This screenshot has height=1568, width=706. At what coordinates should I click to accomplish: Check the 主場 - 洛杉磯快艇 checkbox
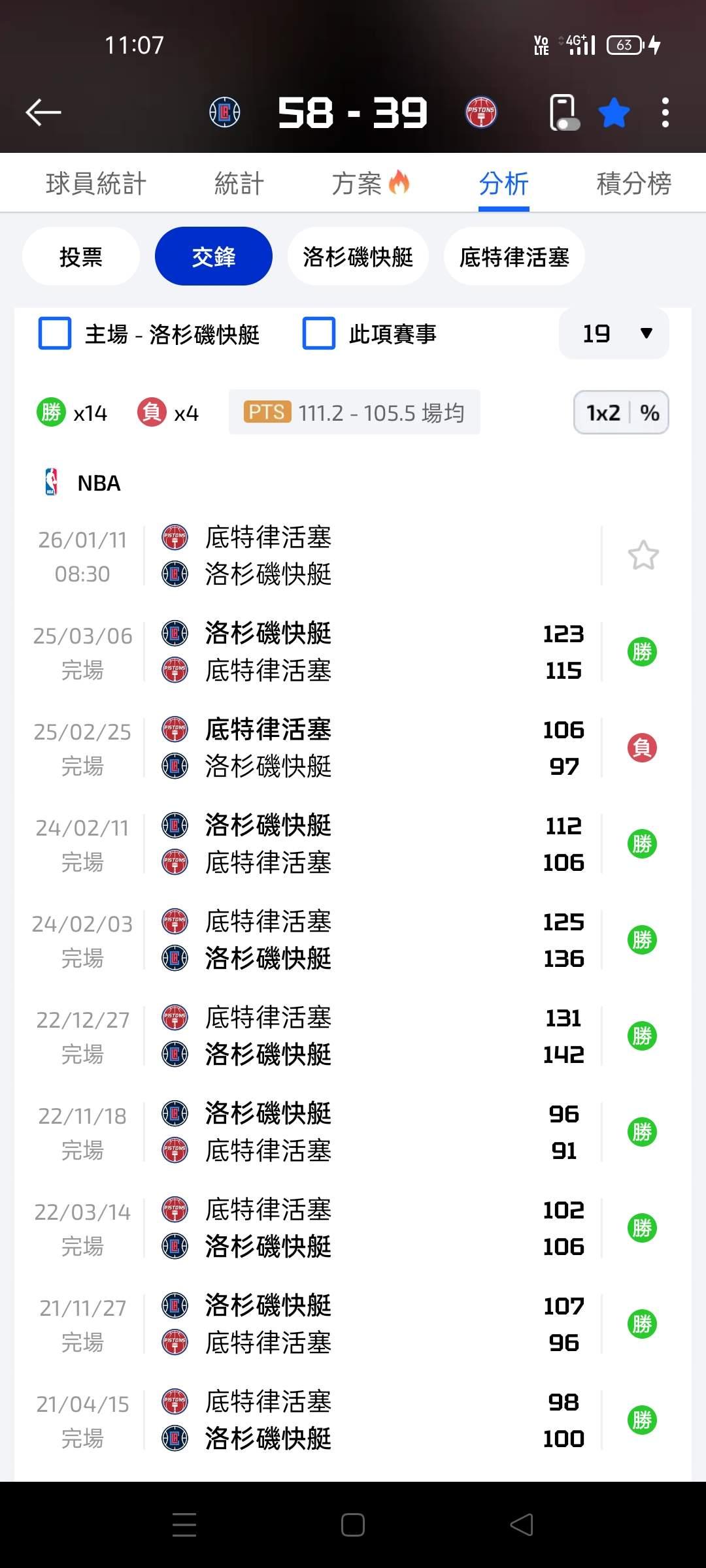55,334
